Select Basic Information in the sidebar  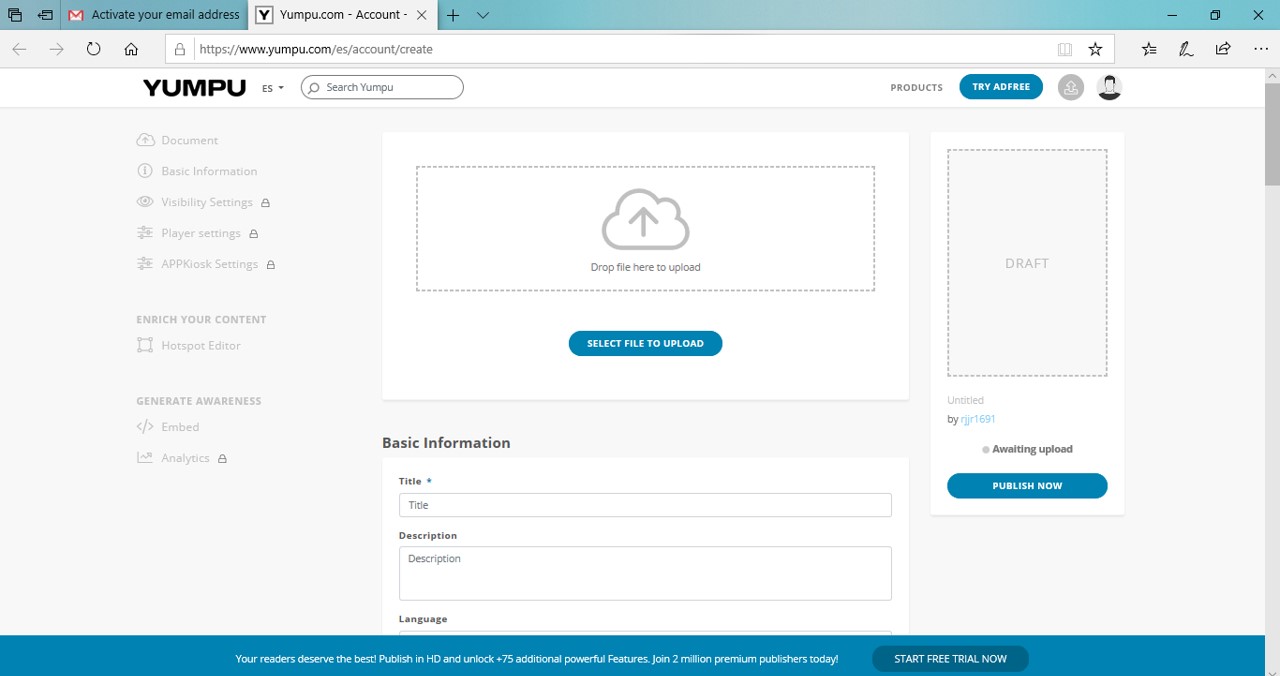click(x=209, y=172)
